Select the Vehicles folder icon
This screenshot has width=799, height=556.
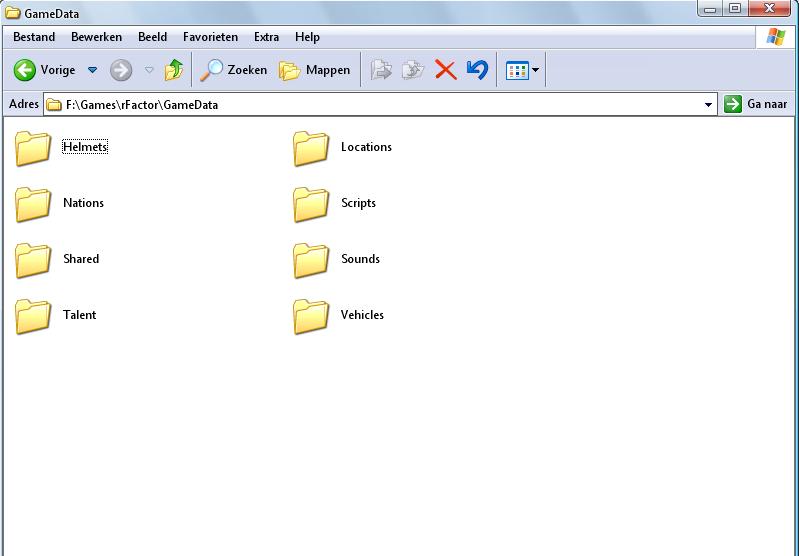[311, 316]
